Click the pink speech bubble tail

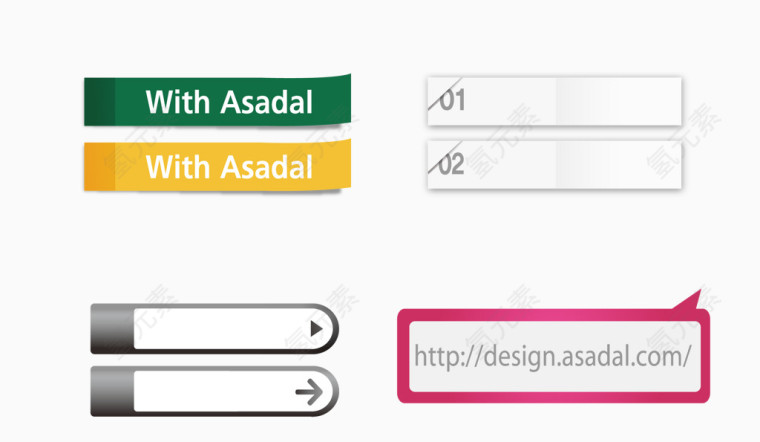coord(688,300)
